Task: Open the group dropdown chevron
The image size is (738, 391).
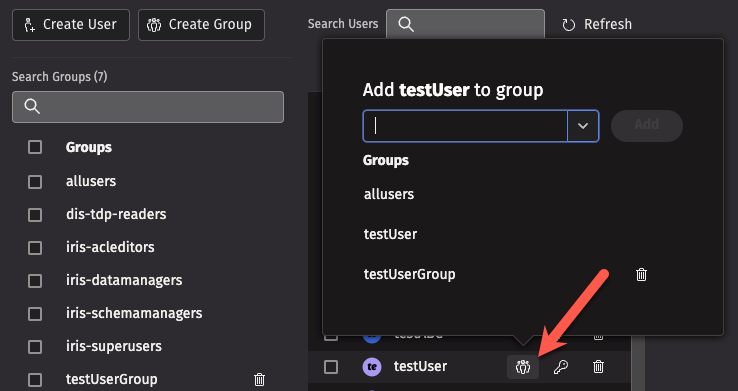Action: tap(583, 126)
